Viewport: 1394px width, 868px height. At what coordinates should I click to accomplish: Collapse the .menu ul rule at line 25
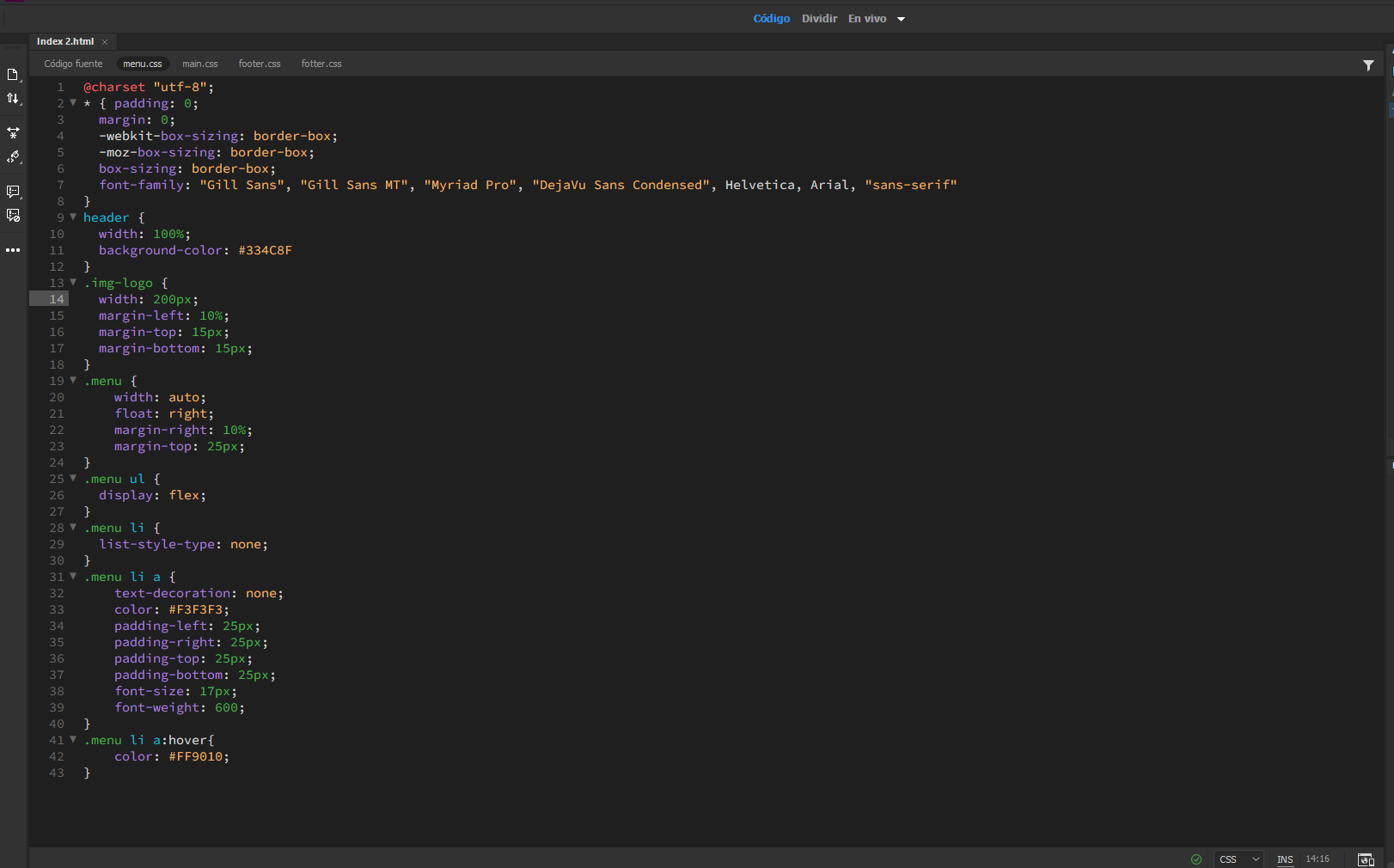pyautogui.click(x=73, y=479)
